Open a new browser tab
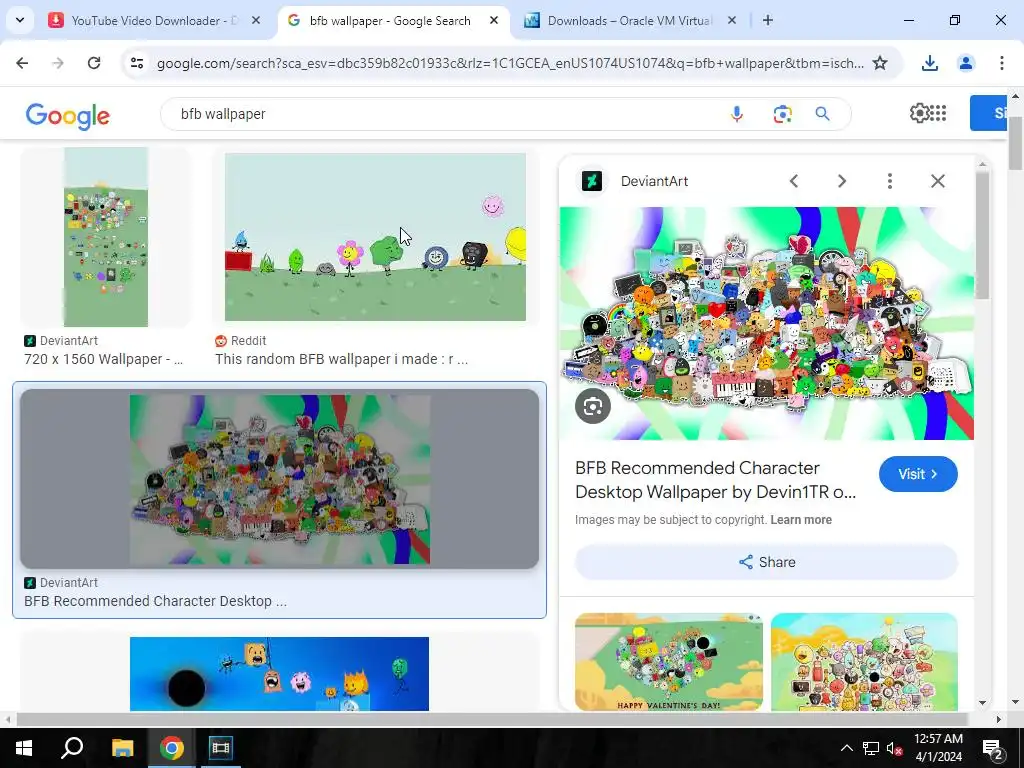This screenshot has height=768, width=1024. coord(768,21)
